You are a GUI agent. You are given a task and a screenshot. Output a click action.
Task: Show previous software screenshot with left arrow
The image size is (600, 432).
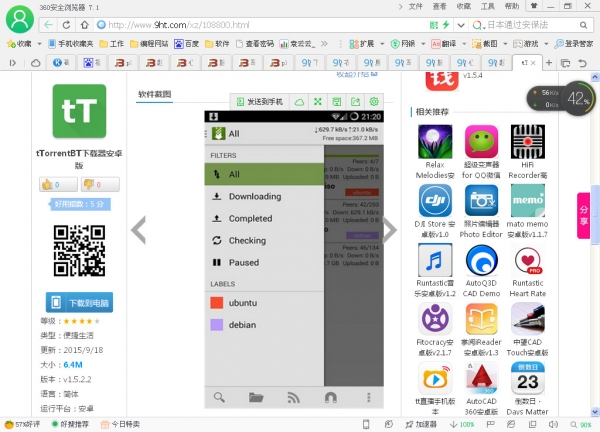coord(139,230)
